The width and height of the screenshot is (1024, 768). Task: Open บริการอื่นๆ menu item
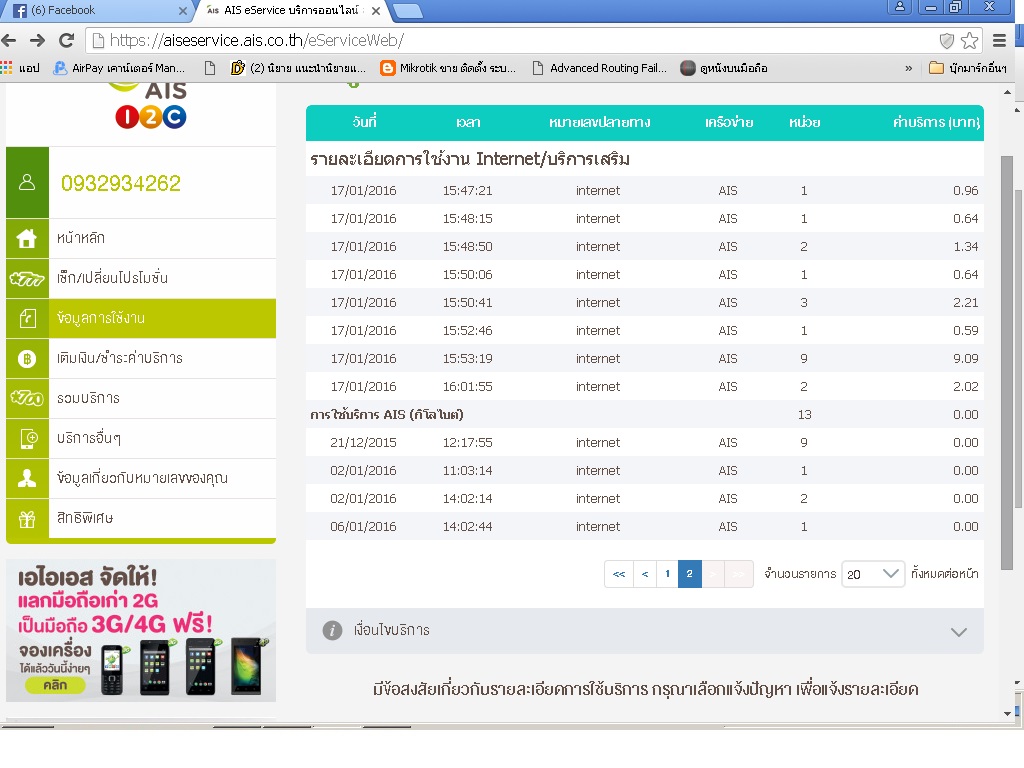(x=141, y=438)
